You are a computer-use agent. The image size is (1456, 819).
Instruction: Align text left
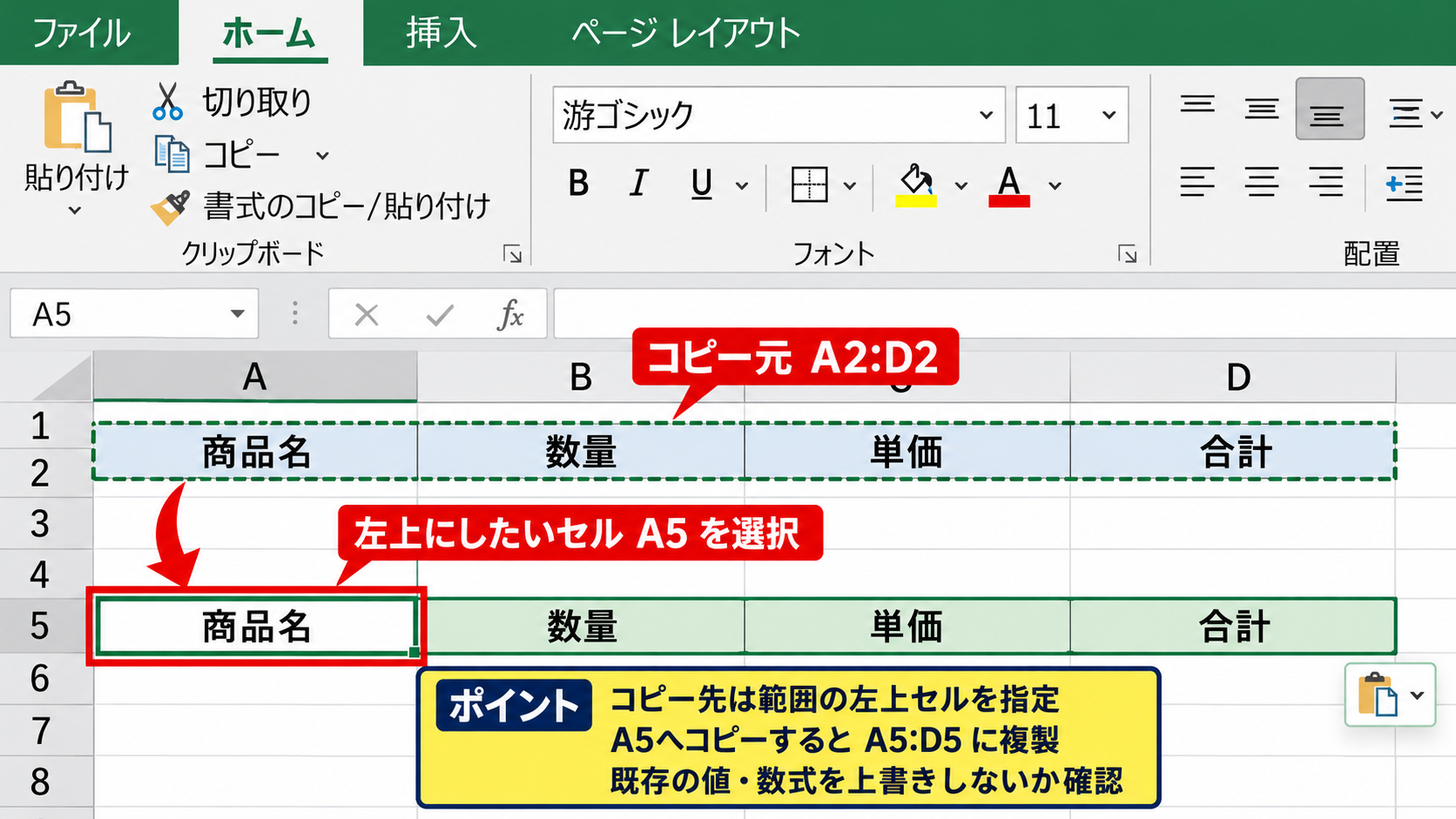click(x=1197, y=183)
